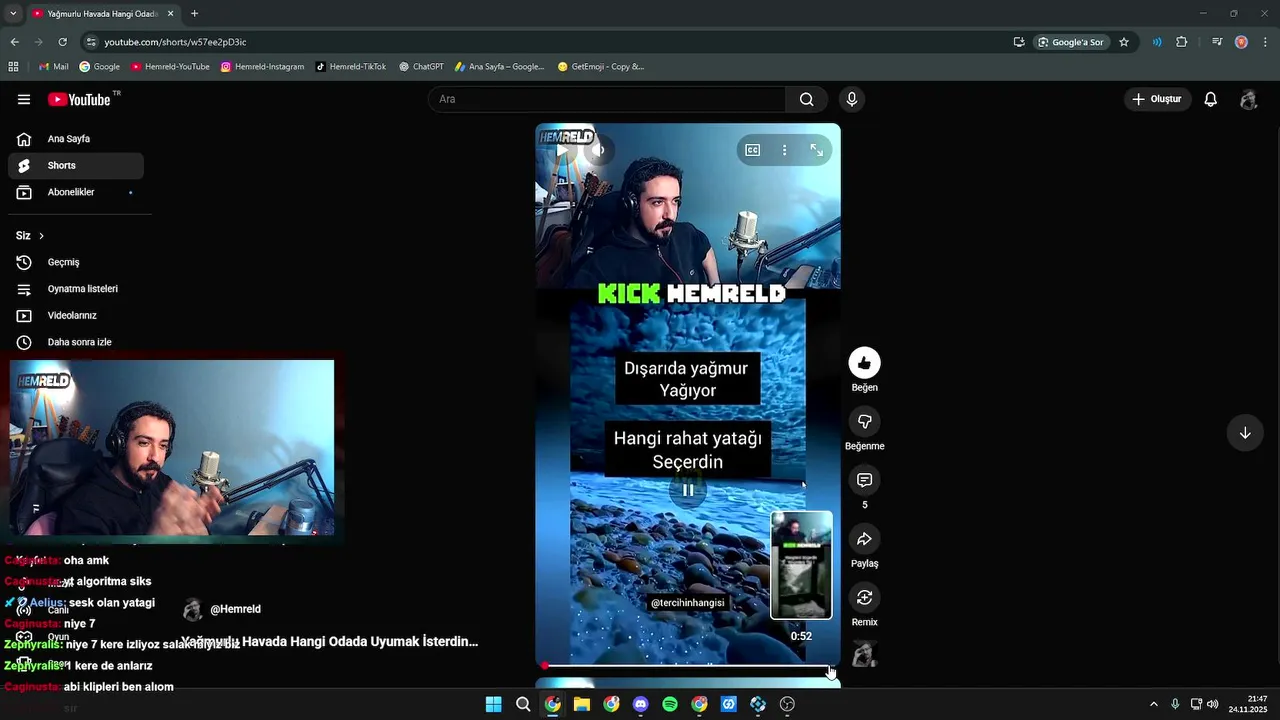Open the taskbar volume control
The height and width of the screenshot is (720, 1280).
[x=1212, y=704]
